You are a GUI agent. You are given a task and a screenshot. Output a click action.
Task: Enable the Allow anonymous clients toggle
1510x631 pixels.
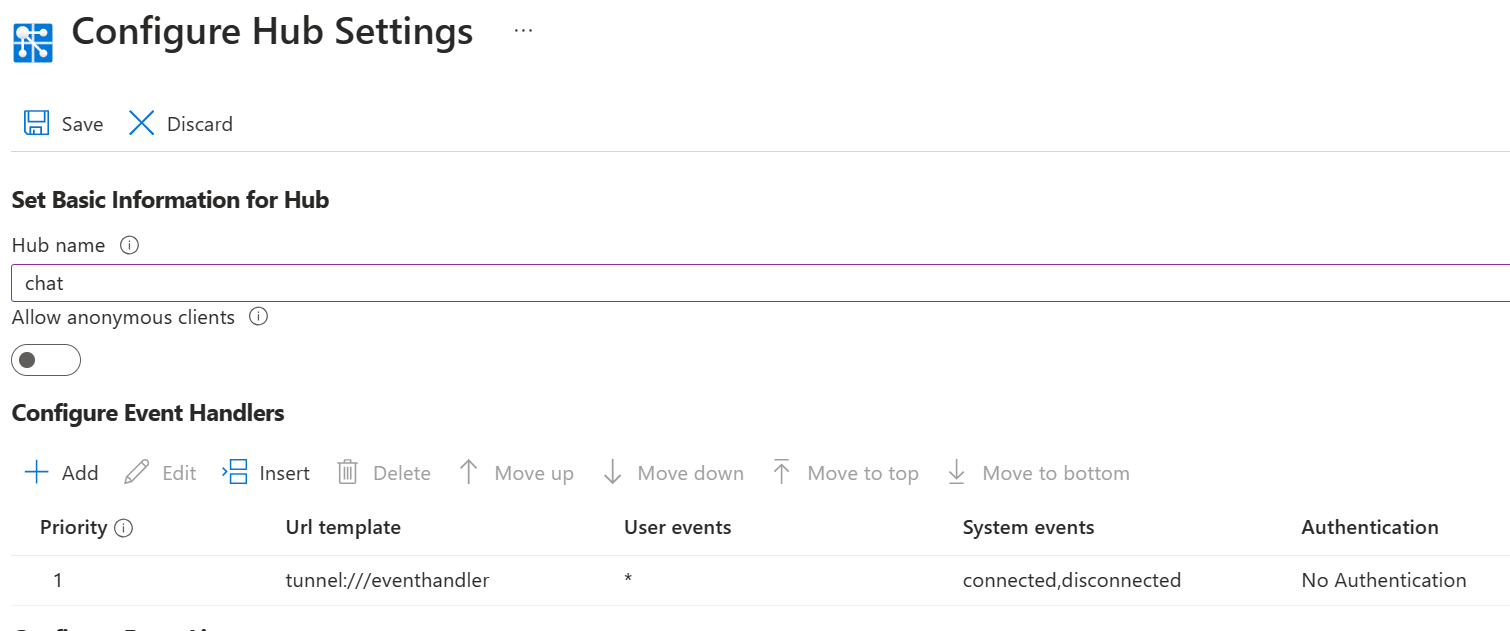click(x=45, y=360)
